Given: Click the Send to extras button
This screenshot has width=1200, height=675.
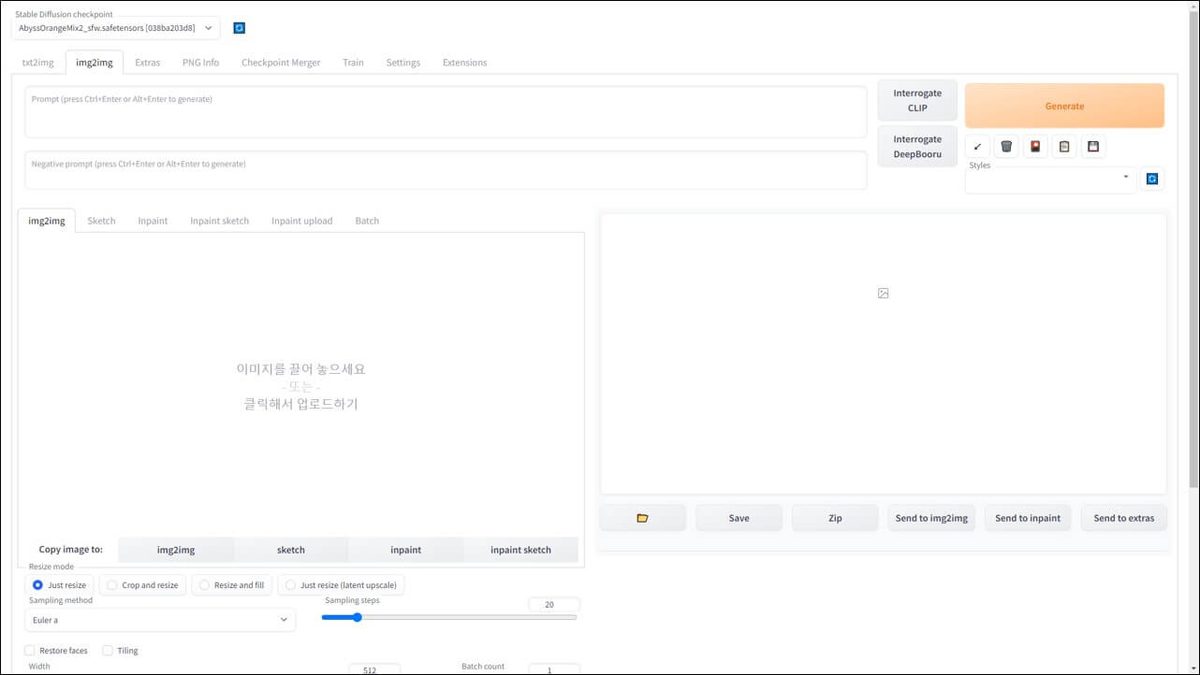Looking at the screenshot, I should point(1124,518).
